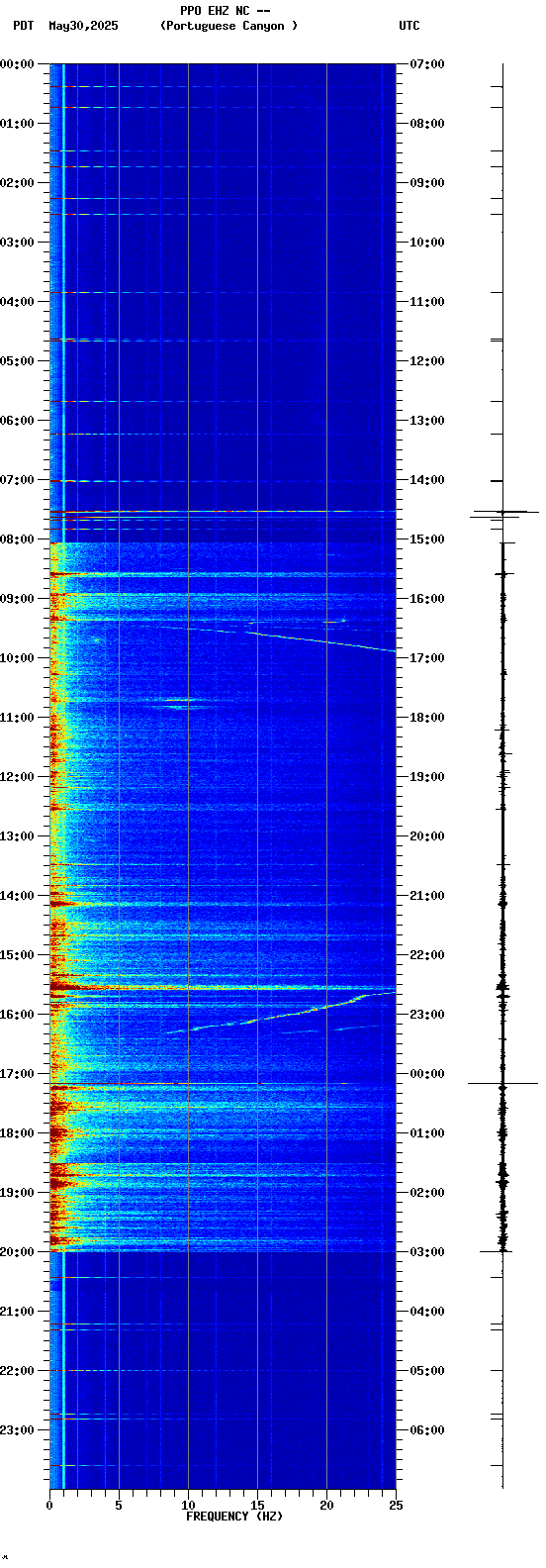
Task: Click the PDT time label '12:00'
Action: 17,777
